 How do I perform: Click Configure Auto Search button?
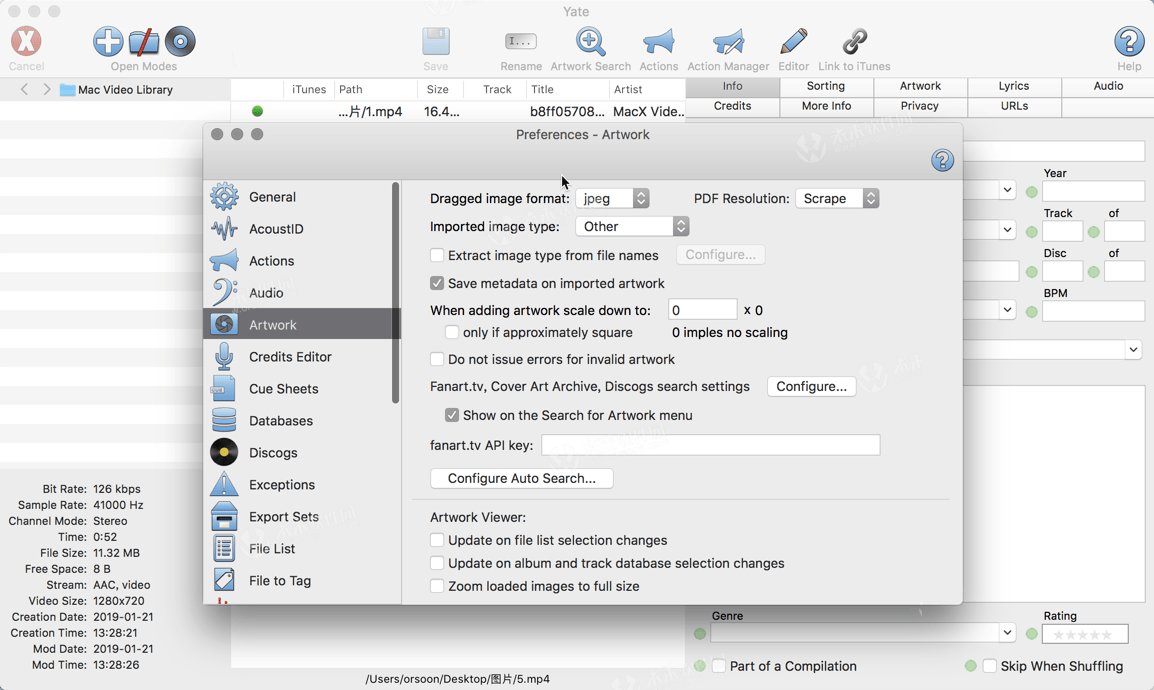pos(521,478)
